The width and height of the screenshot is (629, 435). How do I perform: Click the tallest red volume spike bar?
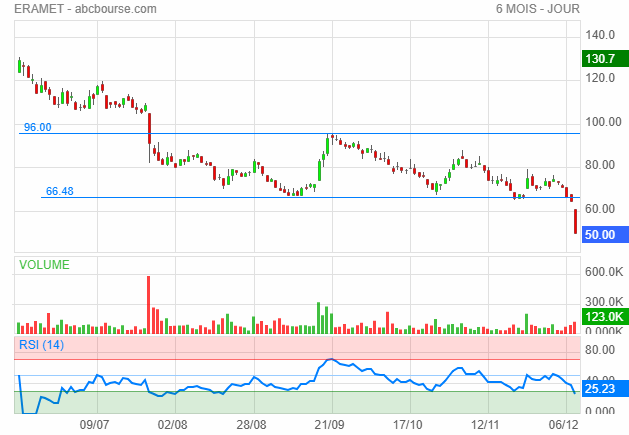(x=148, y=305)
